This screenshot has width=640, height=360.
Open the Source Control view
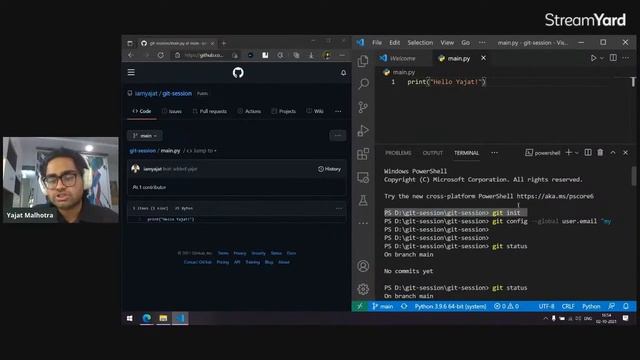(x=363, y=107)
